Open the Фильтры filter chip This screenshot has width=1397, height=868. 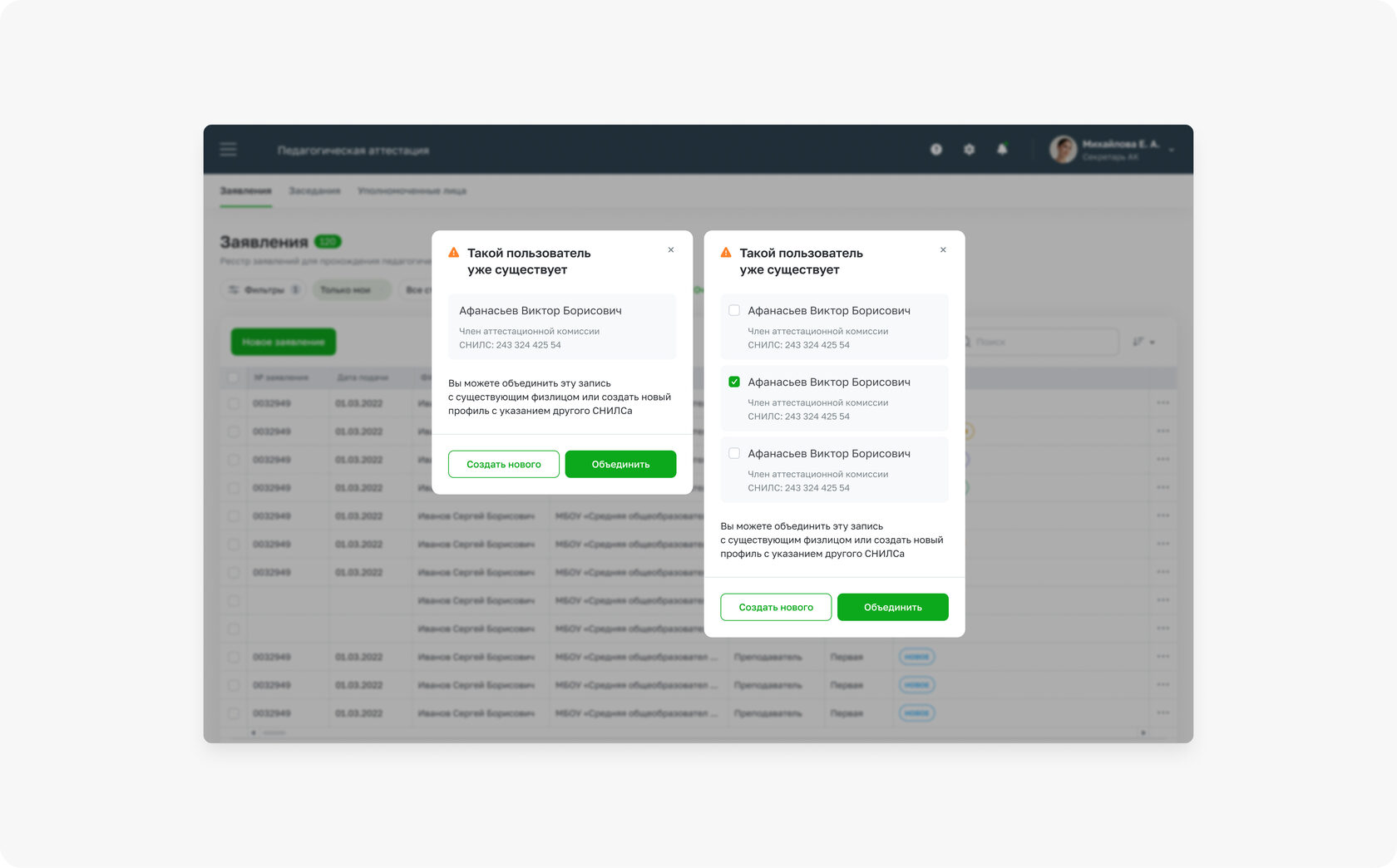click(x=264, y=289)
